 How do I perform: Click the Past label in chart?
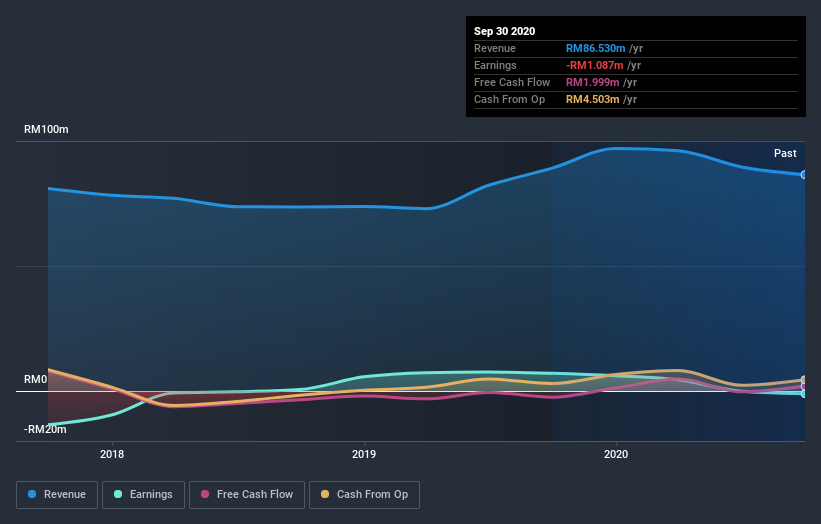click(785, 153)
